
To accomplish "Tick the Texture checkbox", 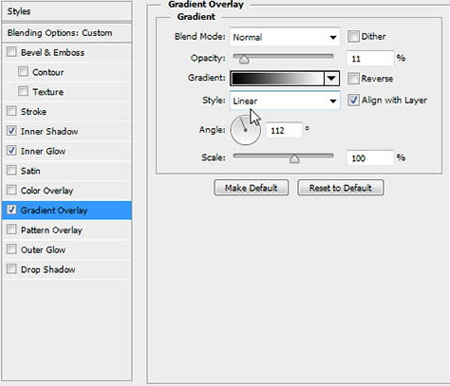I will tap(23, 91).
